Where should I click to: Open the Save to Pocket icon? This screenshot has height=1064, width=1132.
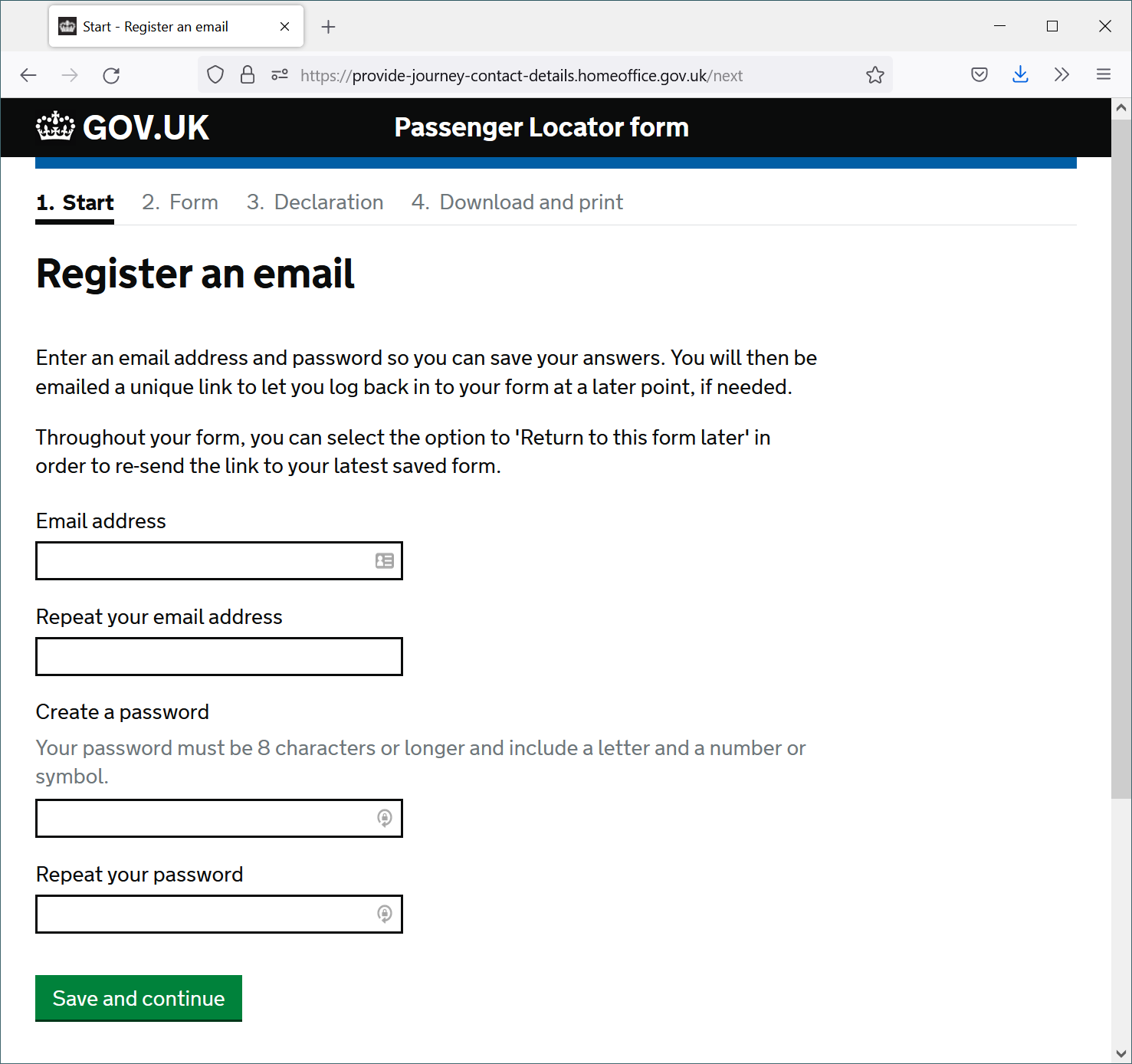(979, 74)
